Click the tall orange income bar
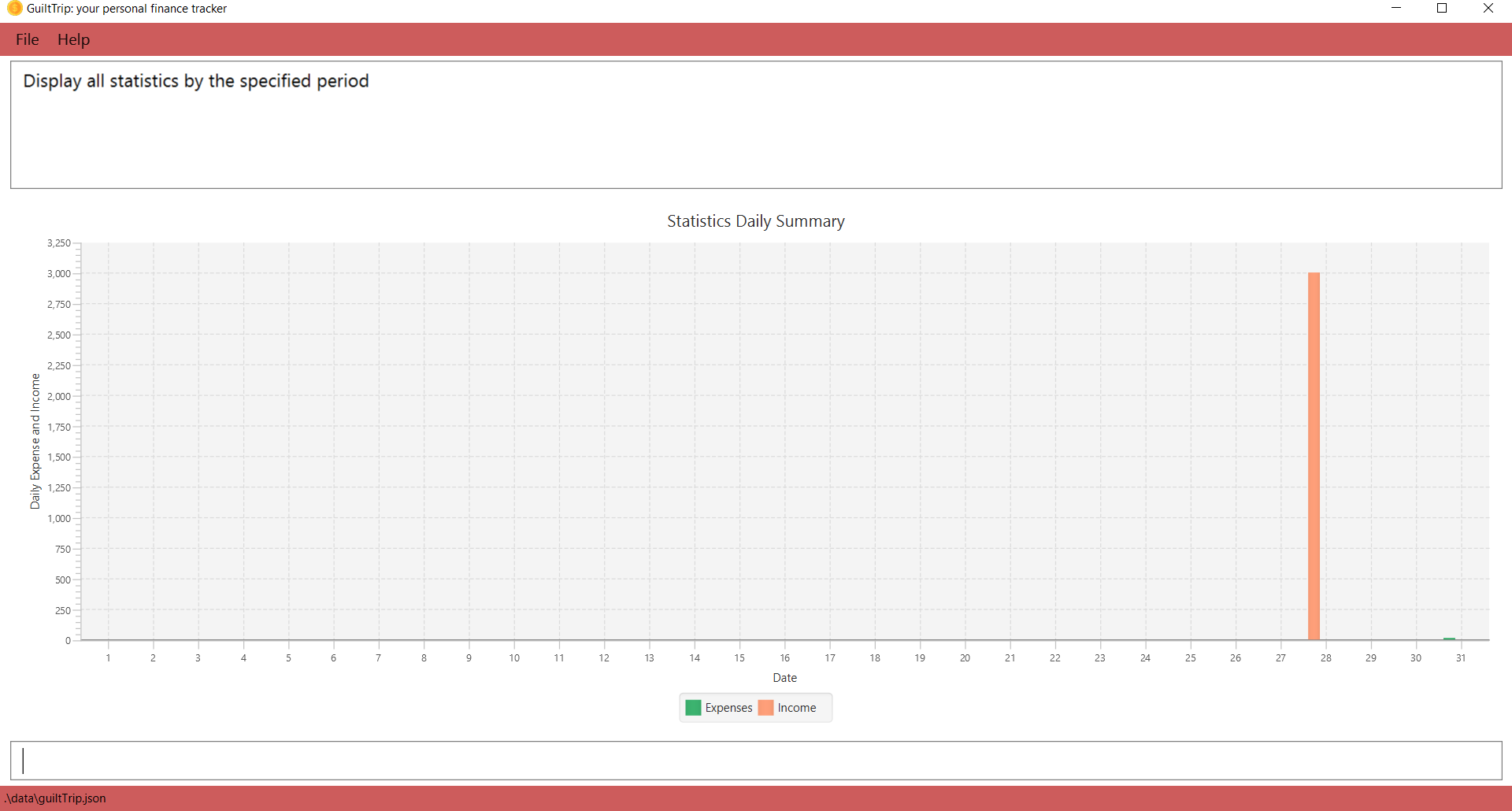The height and width of the screenshot is (811, 1512). click(x=1314, y=456)
